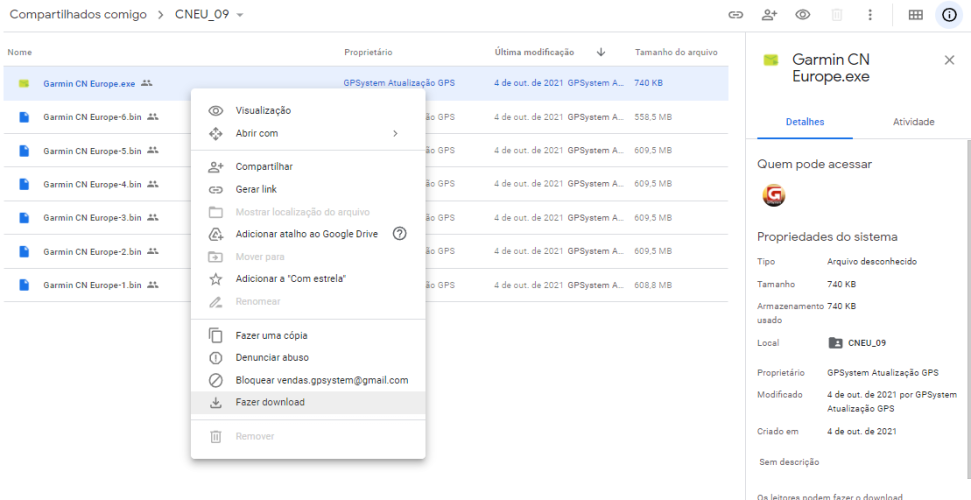Select Garmin CN Europe-1.bin file
The width and height of the screenshot is (971, 500).
tap(92, 285)
